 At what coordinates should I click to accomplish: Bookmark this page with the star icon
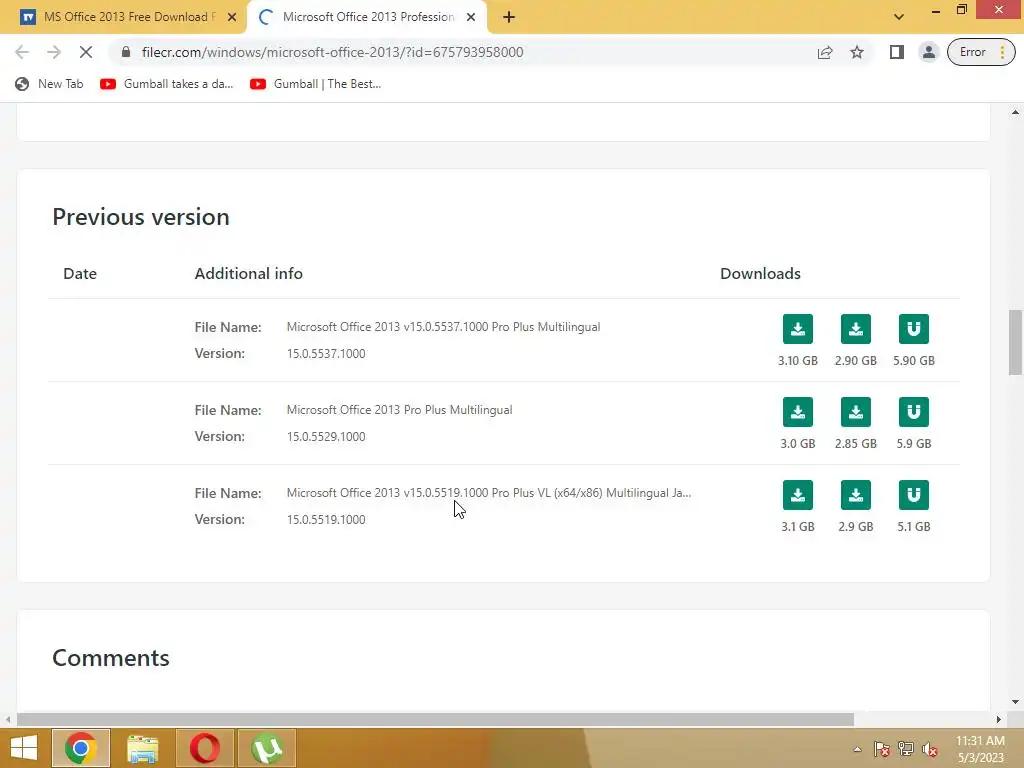[857, 52]
